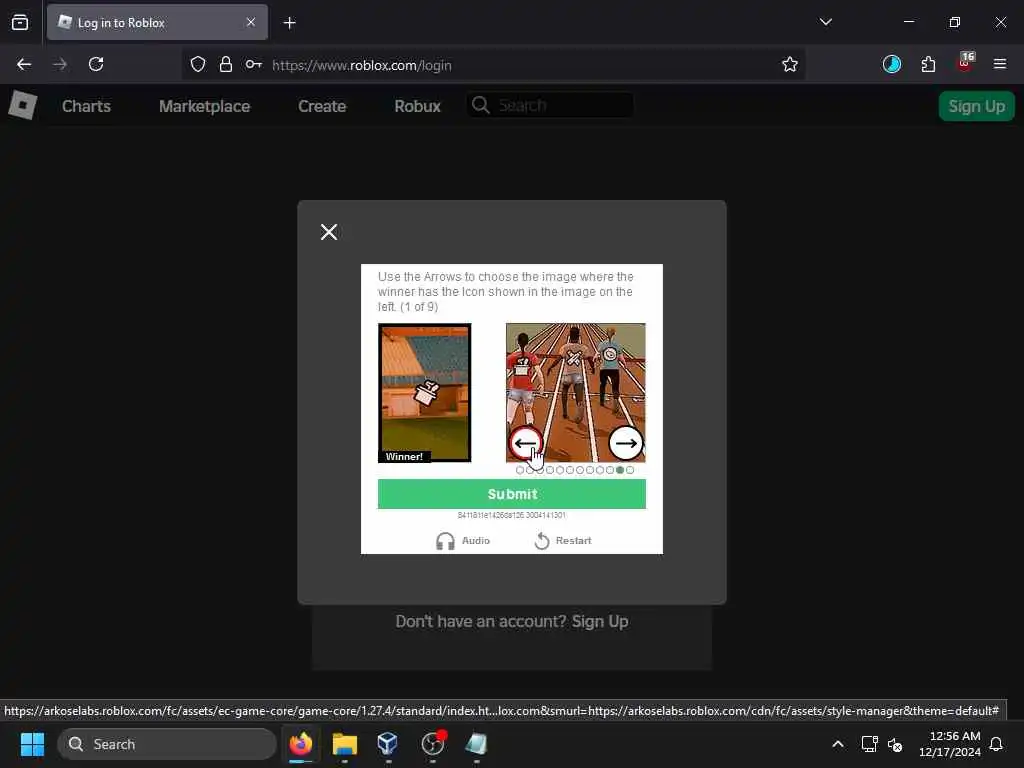Click the taskbar Search box

167,744
